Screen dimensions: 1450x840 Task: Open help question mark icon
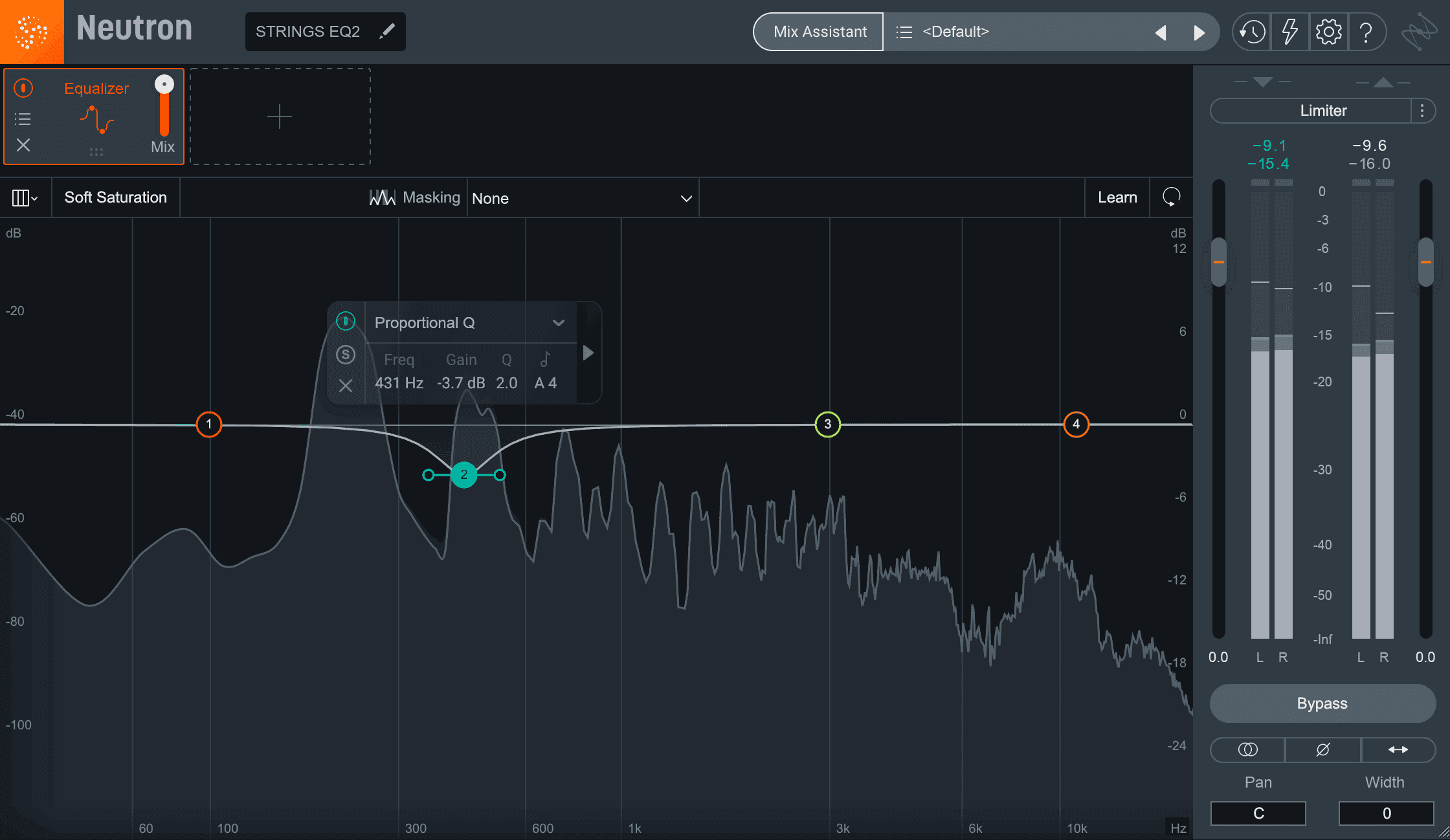click(1366, 32)
